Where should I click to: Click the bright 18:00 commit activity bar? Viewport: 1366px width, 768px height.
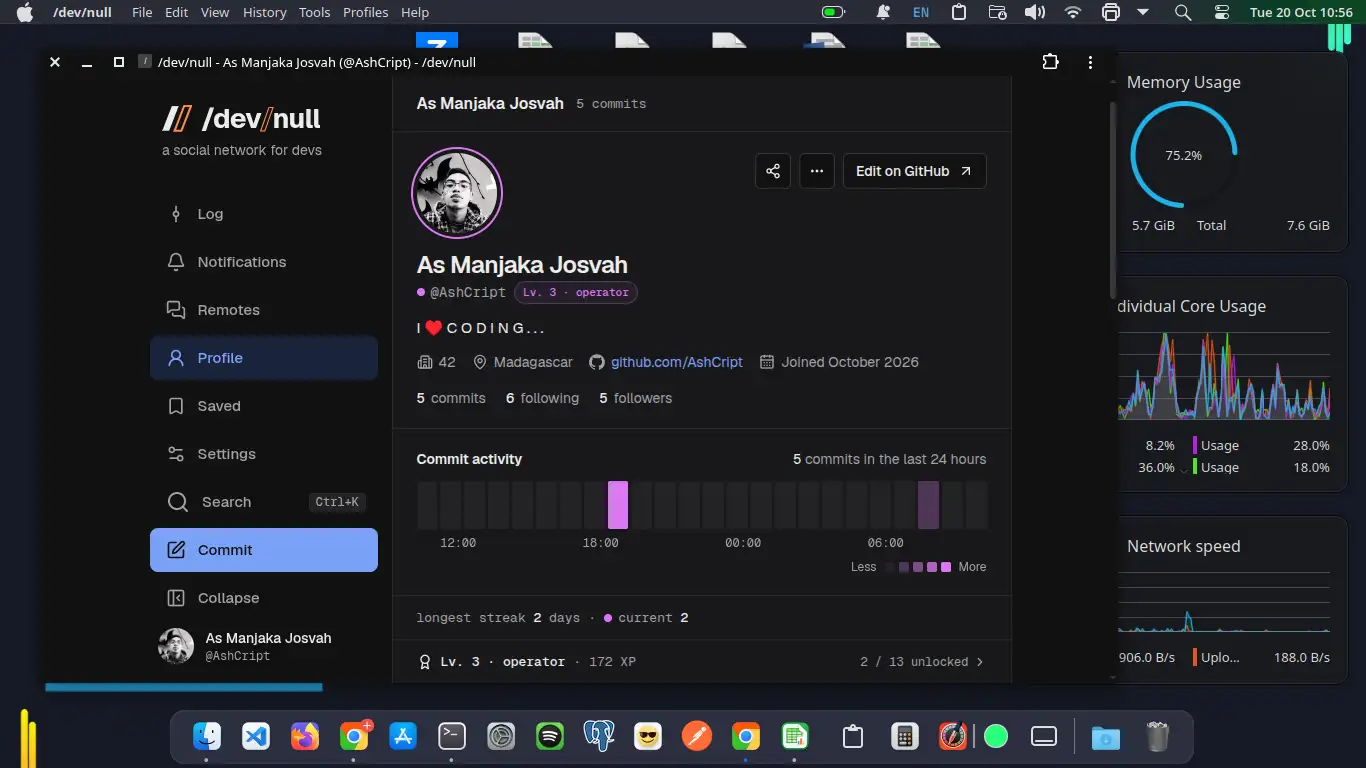pyautogui.click(x=618, y=505)
